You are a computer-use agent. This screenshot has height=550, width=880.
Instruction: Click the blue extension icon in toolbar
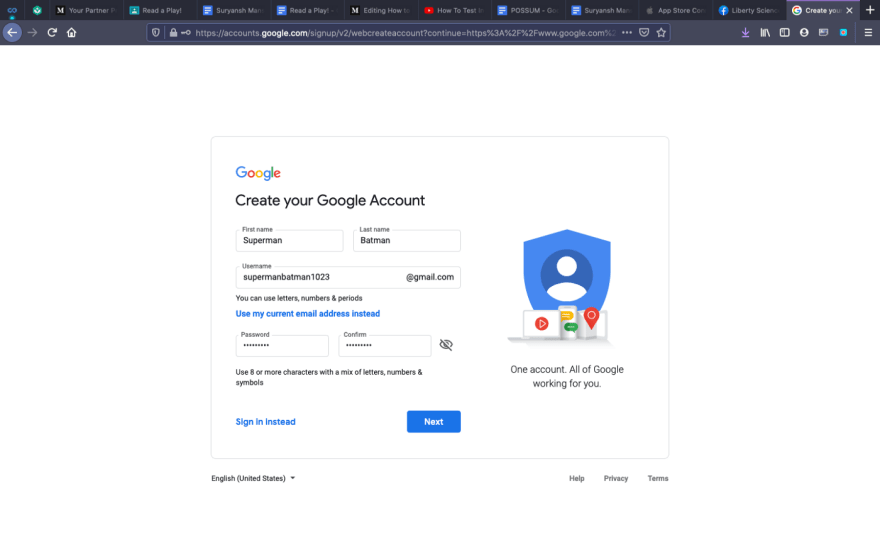[x=844, y=33]
